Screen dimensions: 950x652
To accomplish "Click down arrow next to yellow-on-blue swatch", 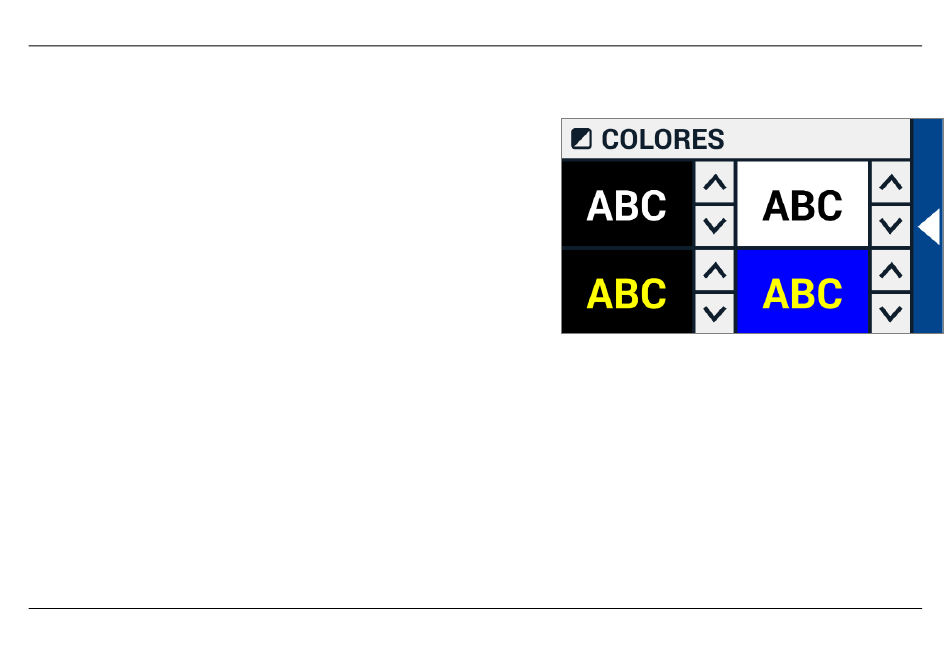I will pyautogui.click(x=891, y=313).
